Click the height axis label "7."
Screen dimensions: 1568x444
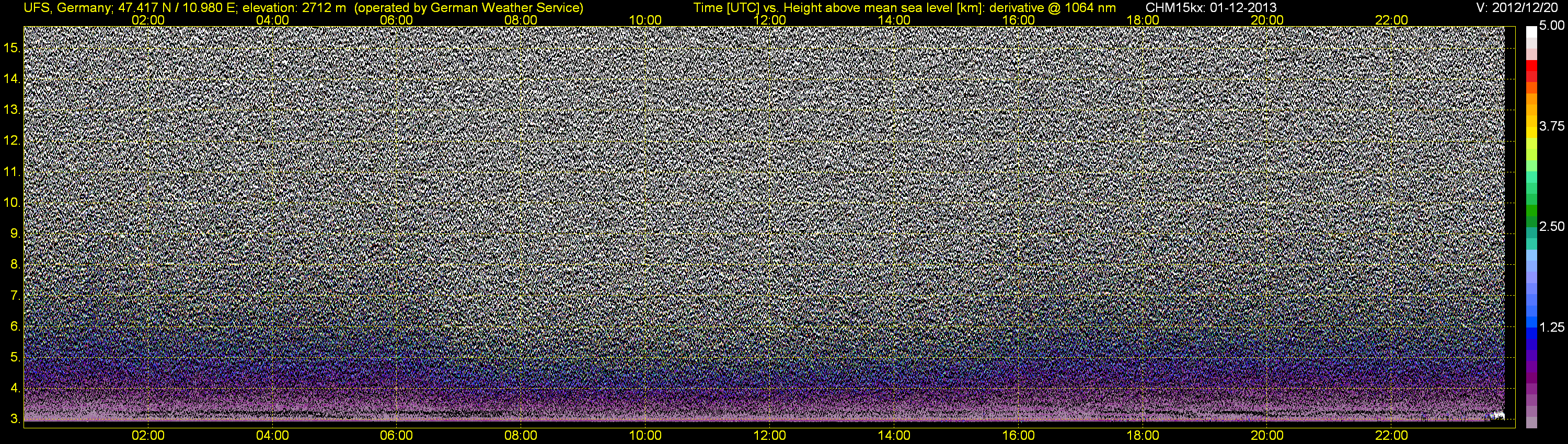pos(15,296)
